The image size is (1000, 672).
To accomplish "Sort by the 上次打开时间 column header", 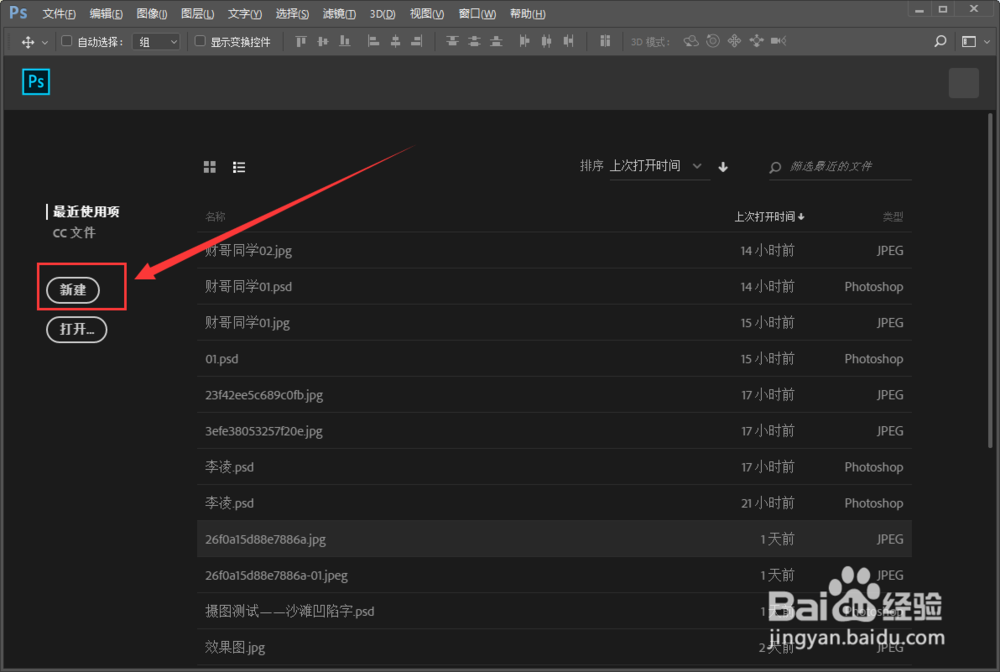I will coord(769,217).
